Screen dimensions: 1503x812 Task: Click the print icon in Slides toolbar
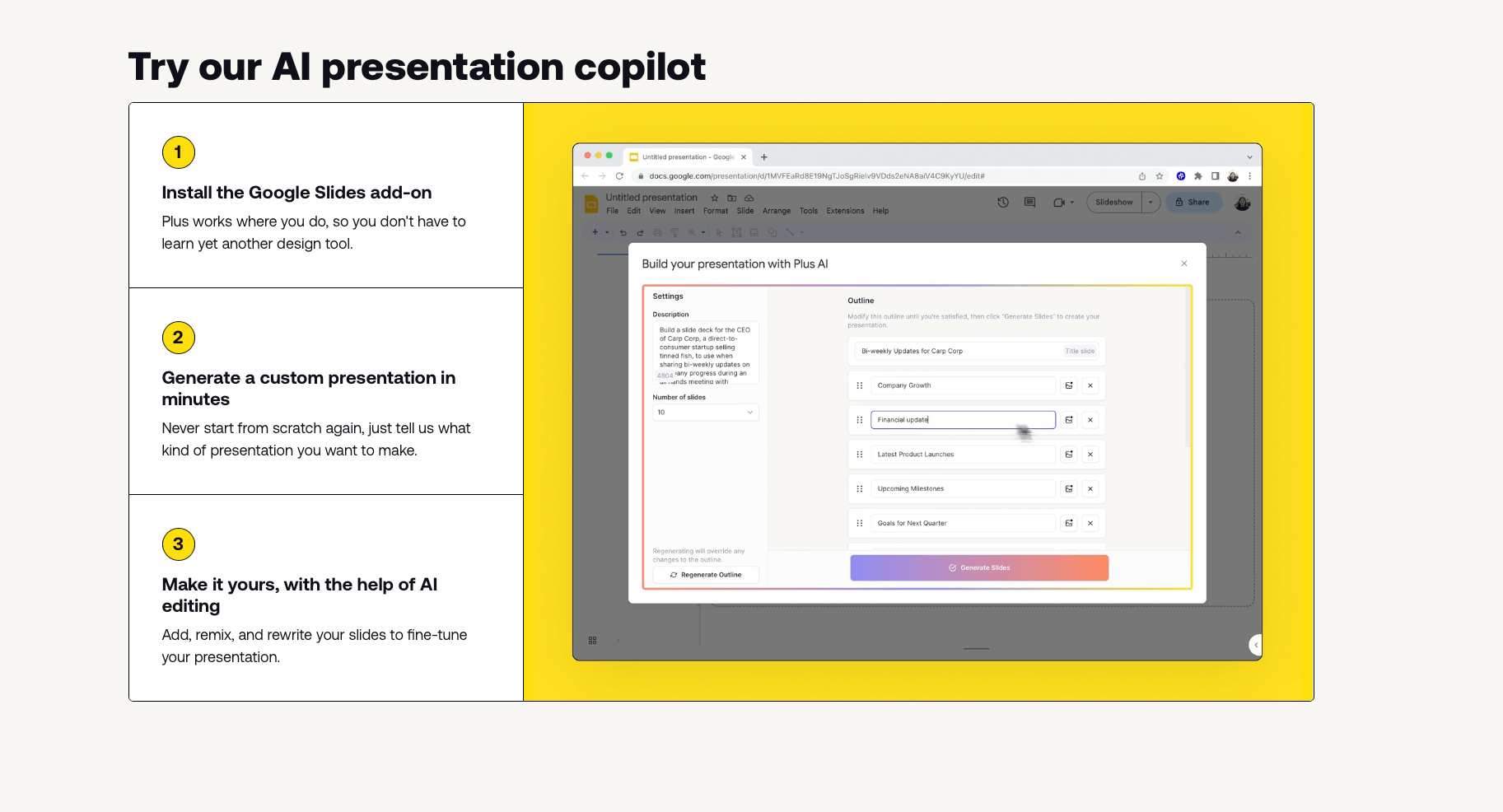[657, 233]
